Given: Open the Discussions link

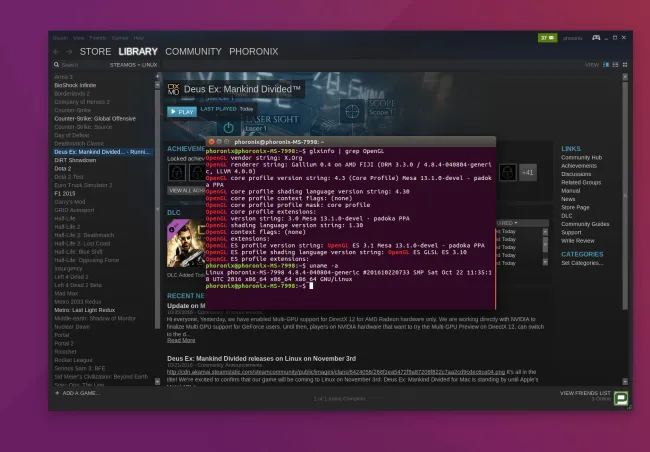Looking at the screenshot, I should click(576, 174).
